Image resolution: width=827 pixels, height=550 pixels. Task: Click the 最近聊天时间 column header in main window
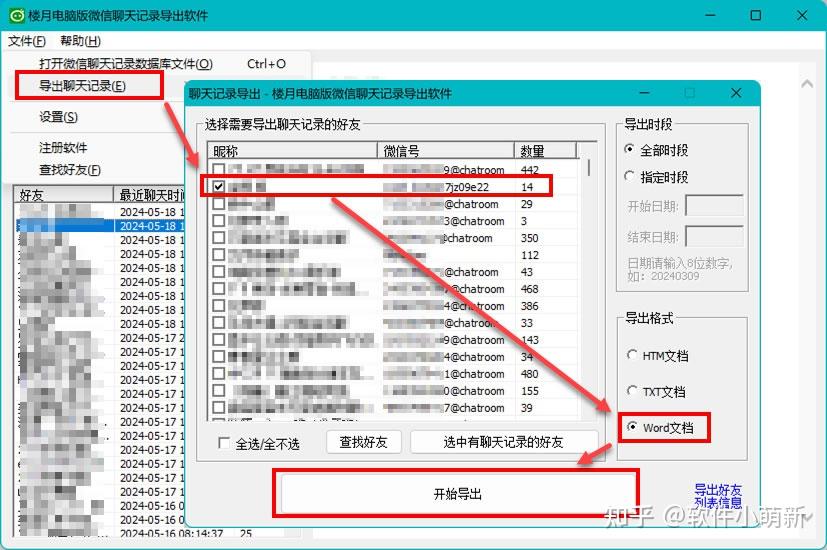[150, 195]
